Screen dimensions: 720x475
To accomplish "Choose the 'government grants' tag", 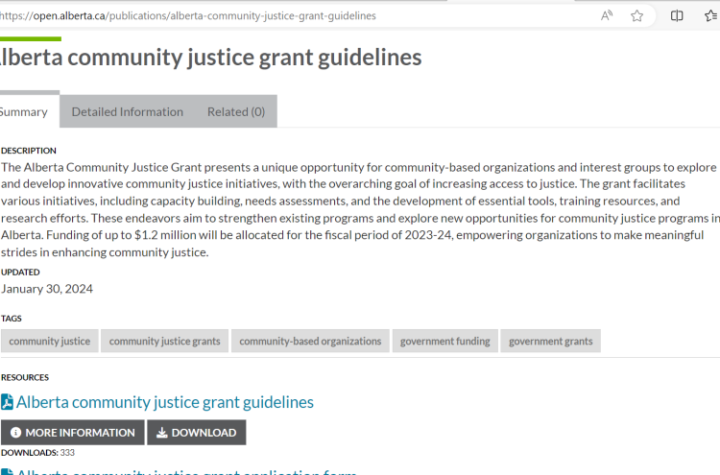I will point(550,341).
